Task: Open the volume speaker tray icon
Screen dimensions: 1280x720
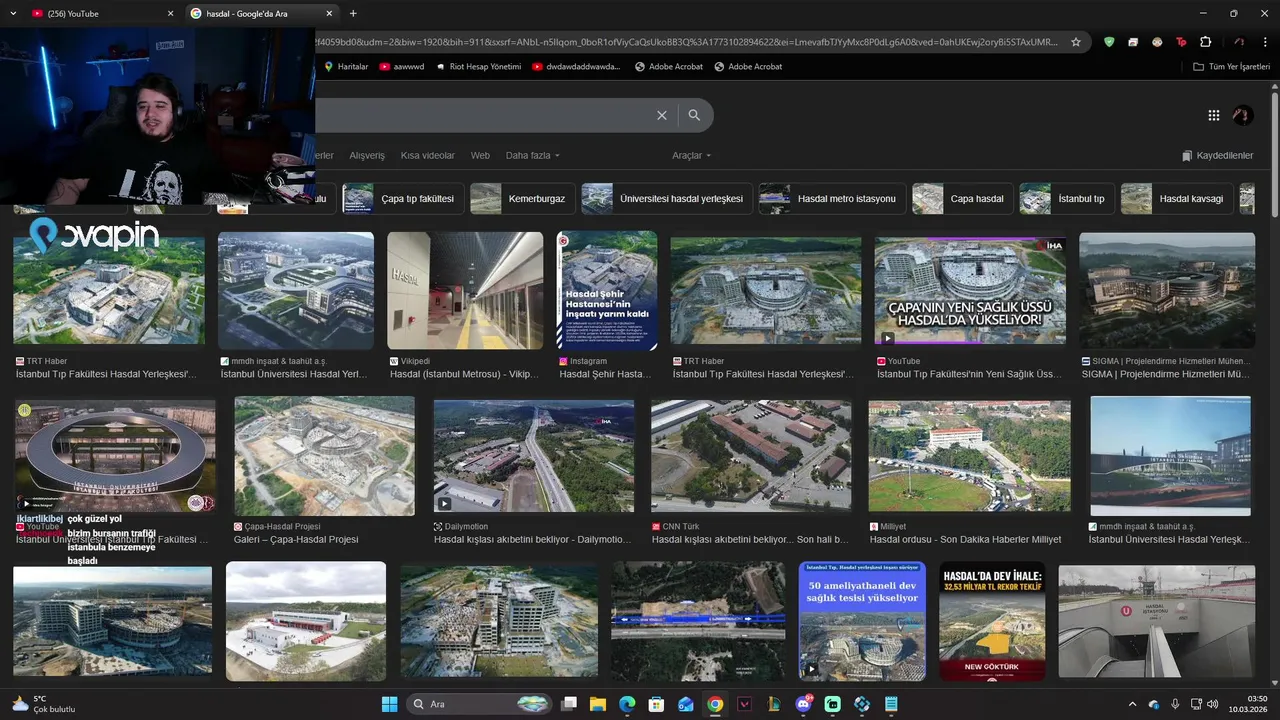Action: 1212,704
